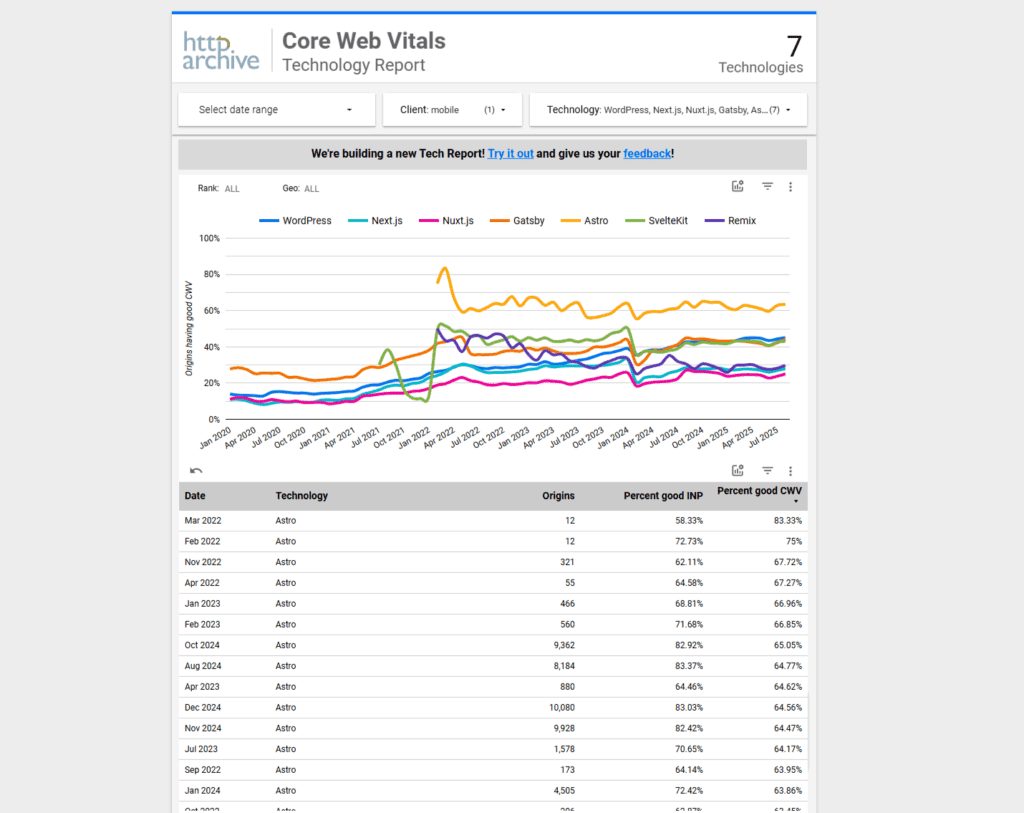1024x813 pixels.
Task: Click Oct 2024 date cell
Action: (202, 645)
